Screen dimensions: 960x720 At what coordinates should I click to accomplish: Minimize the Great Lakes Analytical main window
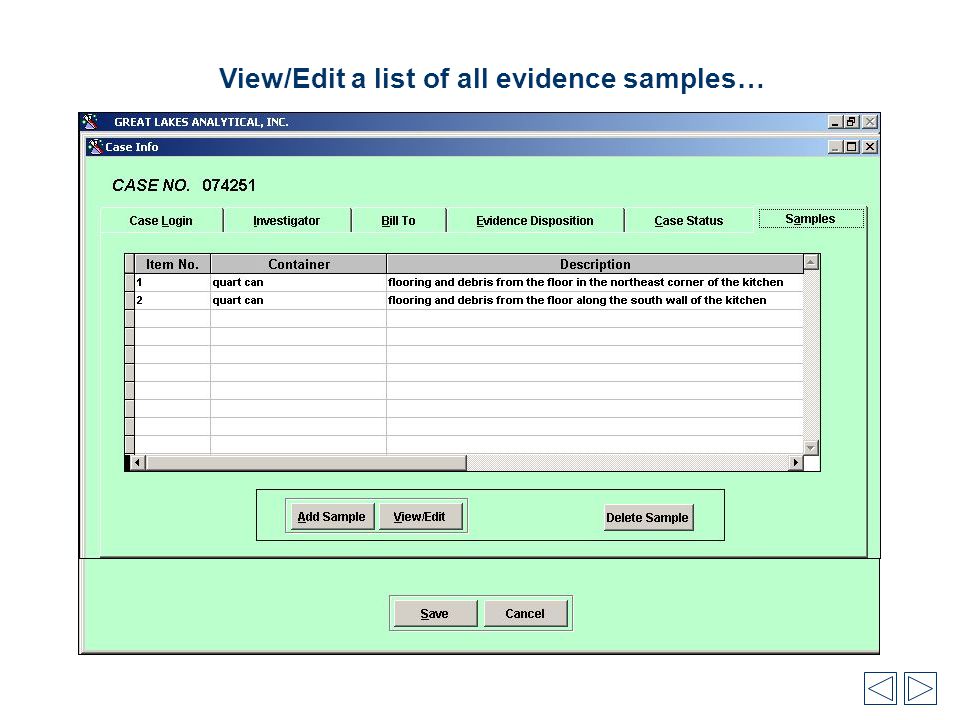[834, 122]
